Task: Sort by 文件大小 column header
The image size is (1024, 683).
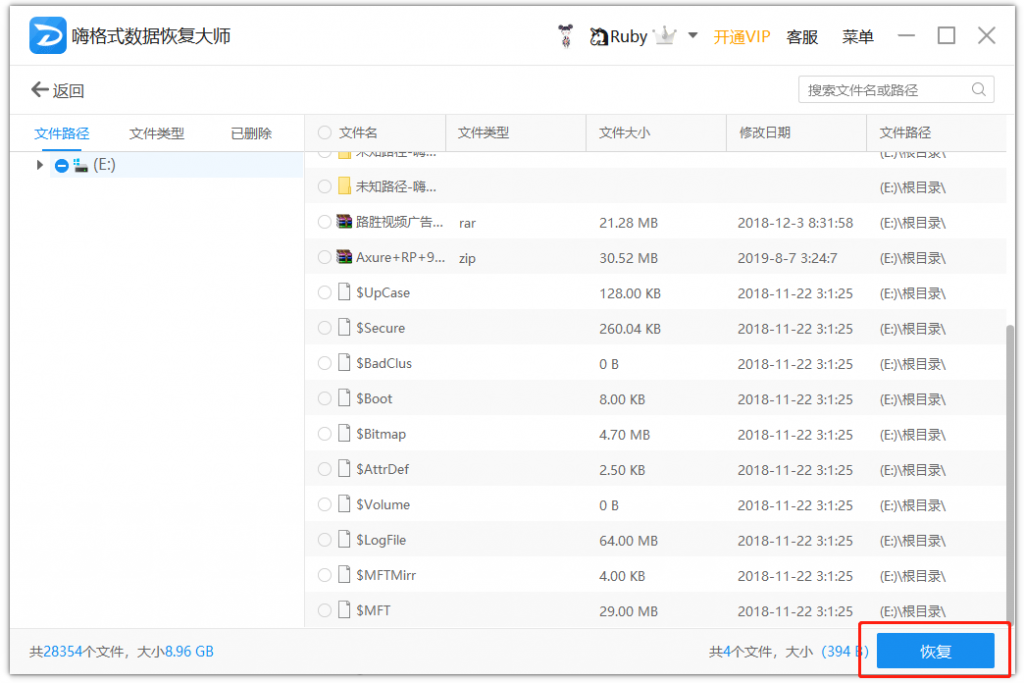Action: pos(624,133)
